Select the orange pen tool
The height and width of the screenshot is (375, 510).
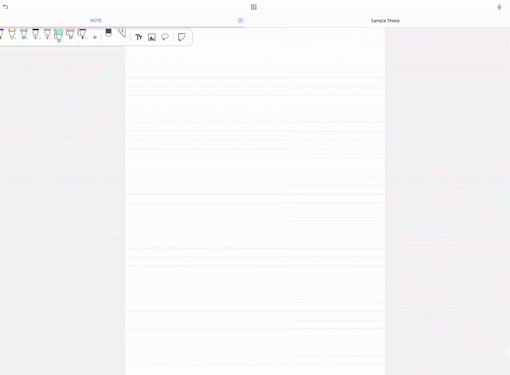click(47, 34)
